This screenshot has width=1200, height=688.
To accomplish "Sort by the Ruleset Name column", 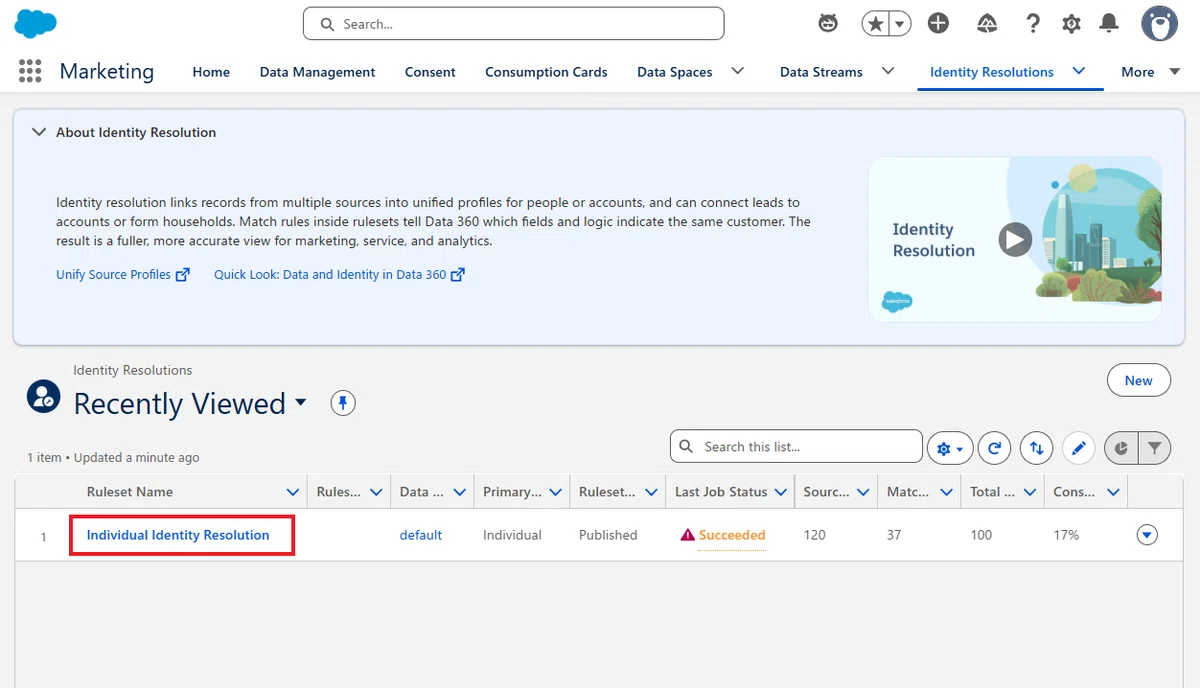I will point(130,492).
